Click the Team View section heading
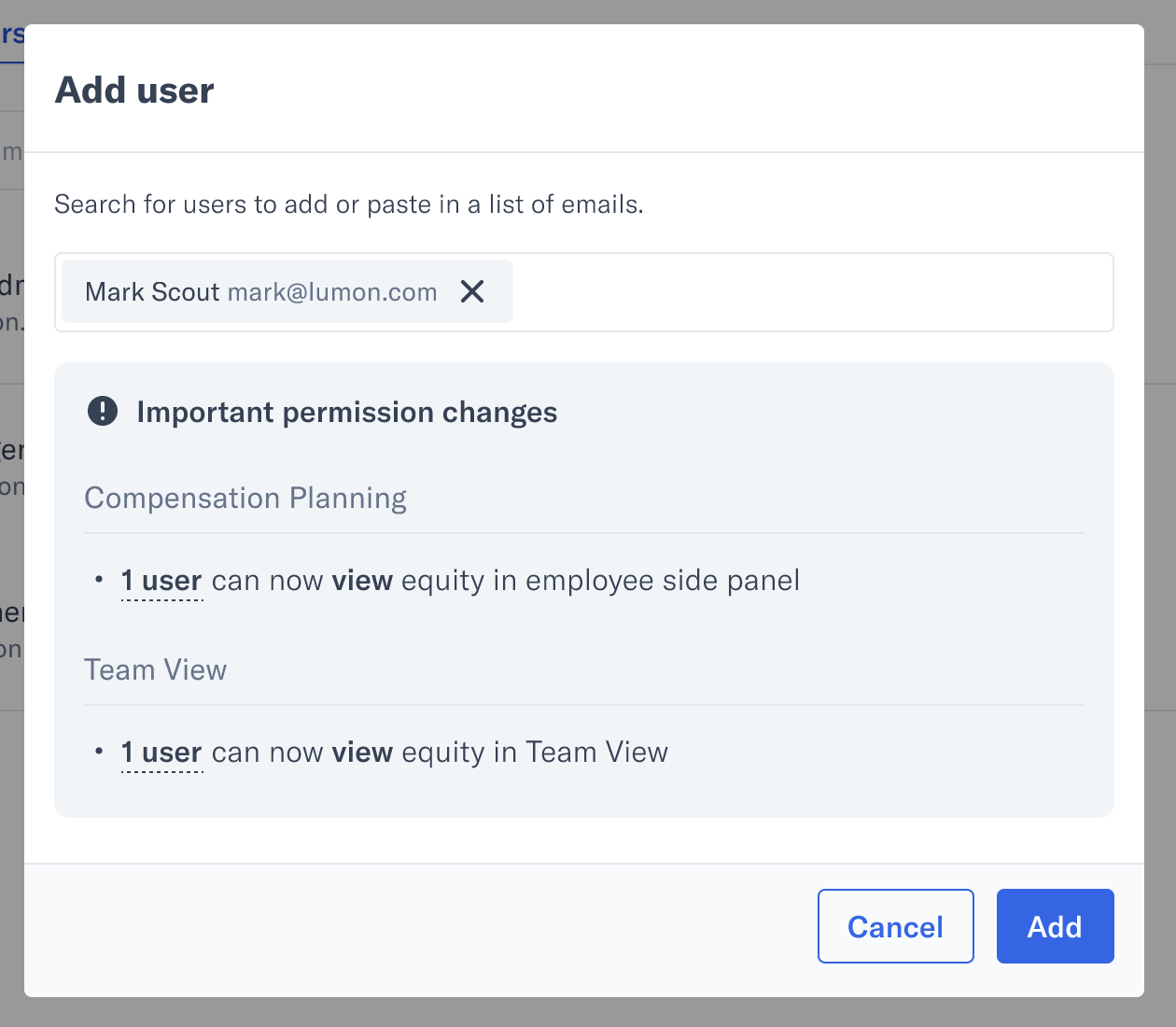 [x=156, y=669]
